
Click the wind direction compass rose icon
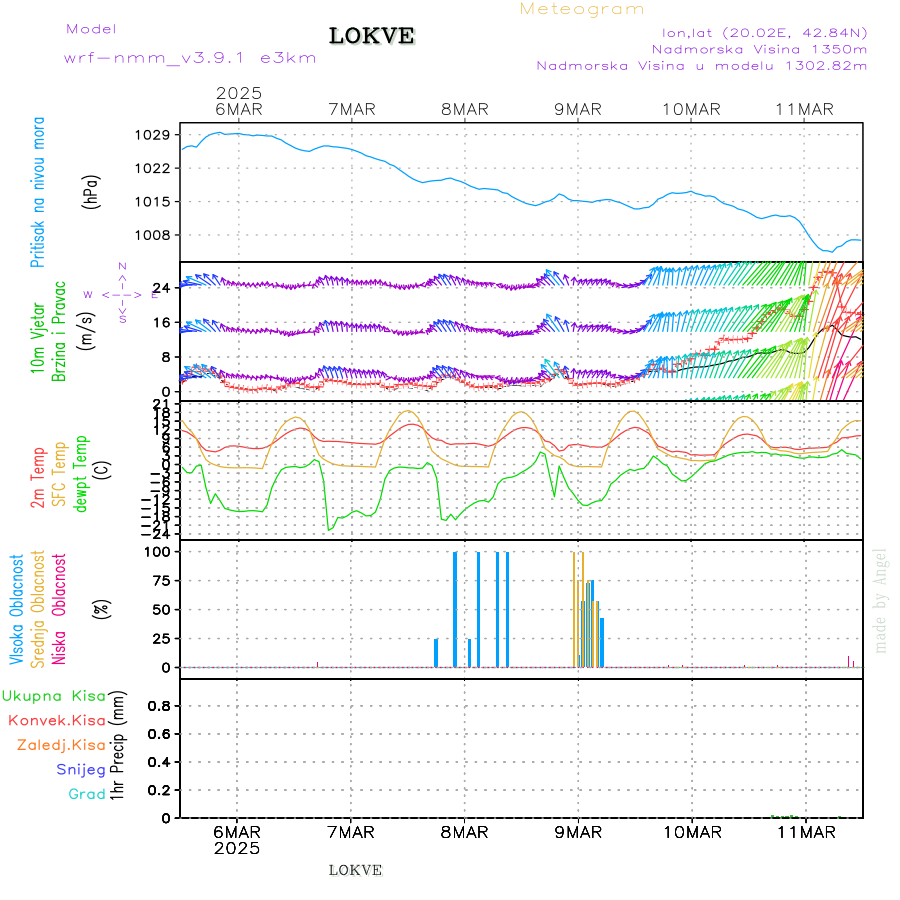(x=122, y=294)
